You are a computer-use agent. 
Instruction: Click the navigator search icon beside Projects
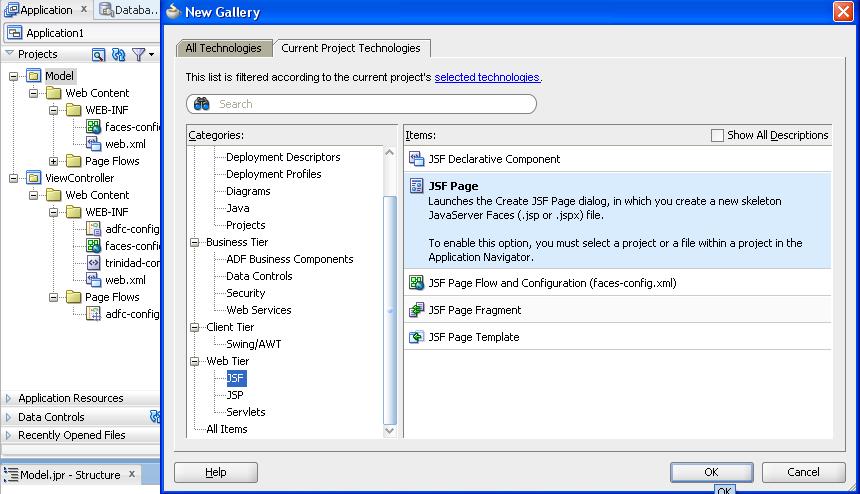point(99,54)
